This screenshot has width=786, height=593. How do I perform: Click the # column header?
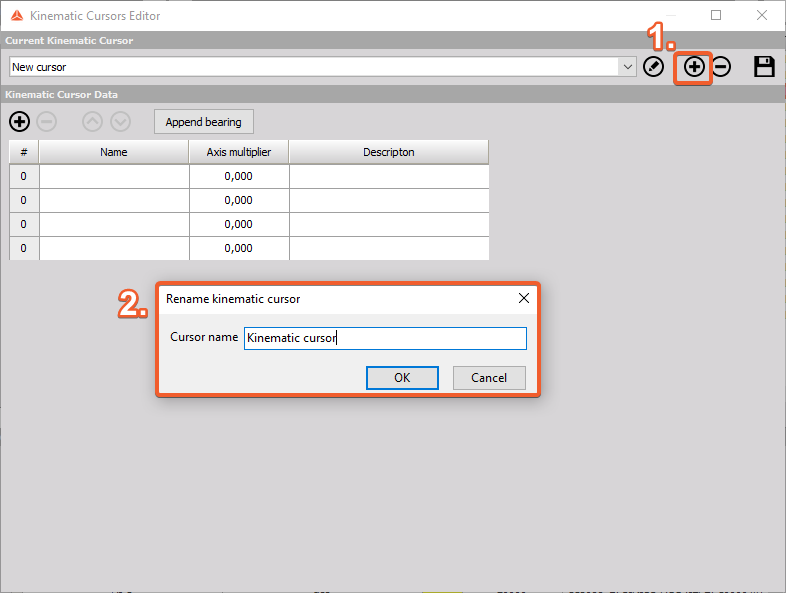click(x=24, y=152)
